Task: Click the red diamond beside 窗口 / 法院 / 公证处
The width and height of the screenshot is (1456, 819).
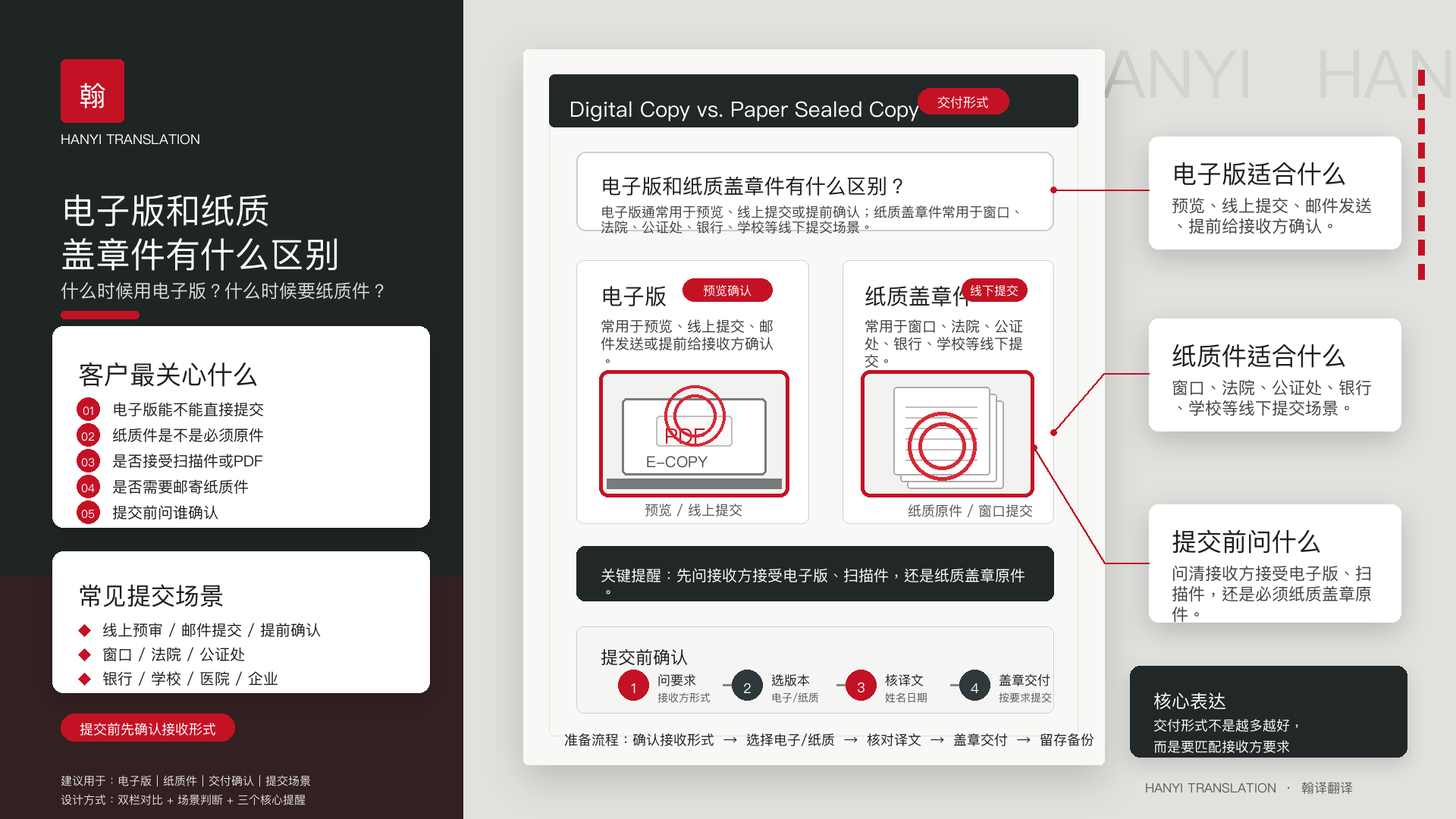Action: (85, 654)
